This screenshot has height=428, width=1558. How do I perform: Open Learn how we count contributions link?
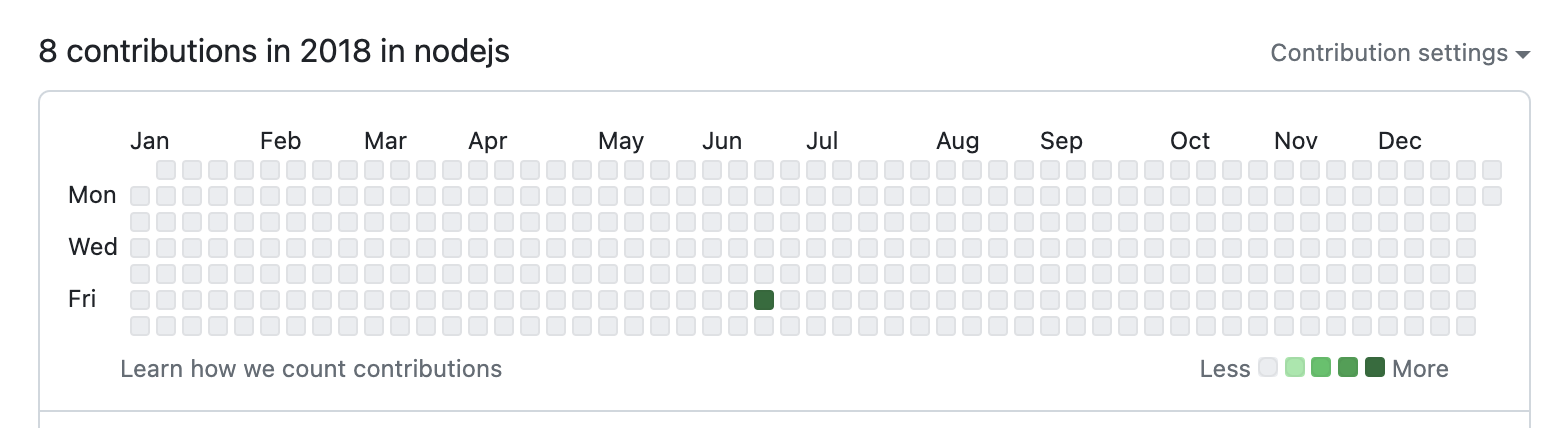(311, 369)
